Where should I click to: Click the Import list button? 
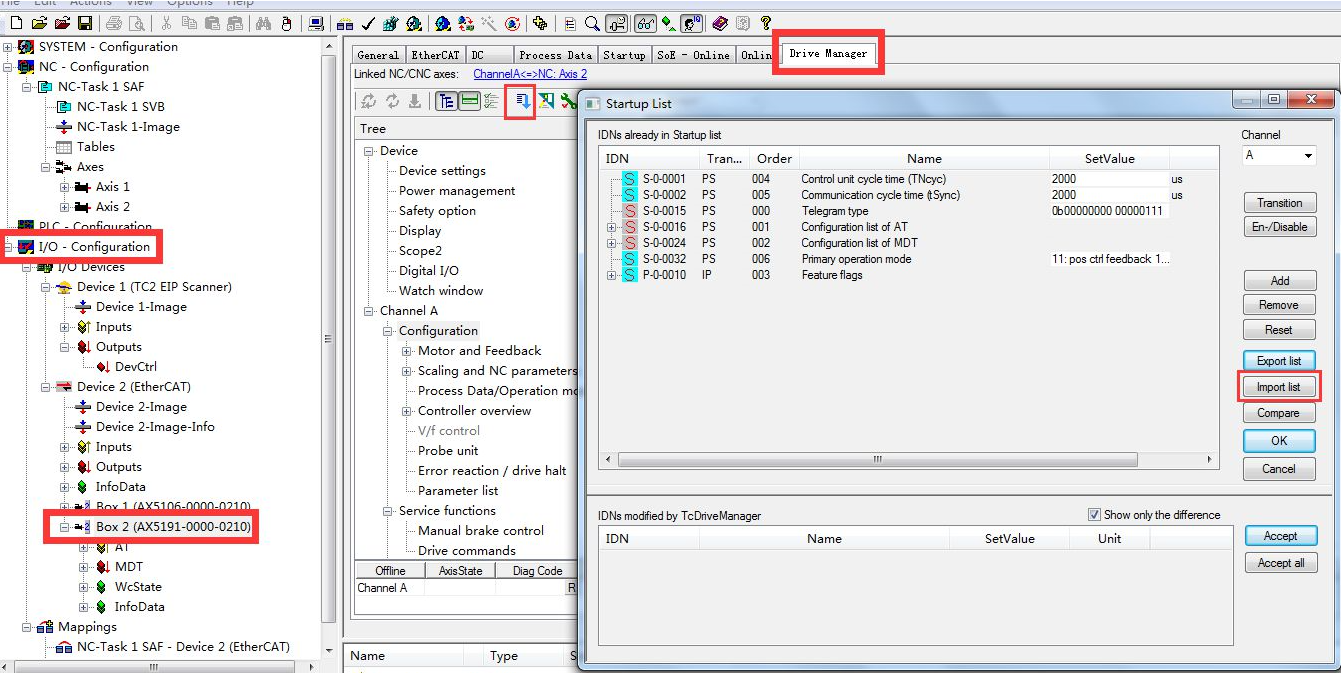(1278, 387)
